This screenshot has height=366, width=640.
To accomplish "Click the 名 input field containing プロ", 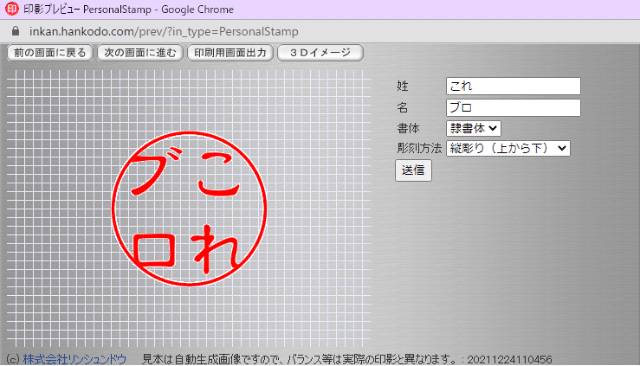I will 513,108.
